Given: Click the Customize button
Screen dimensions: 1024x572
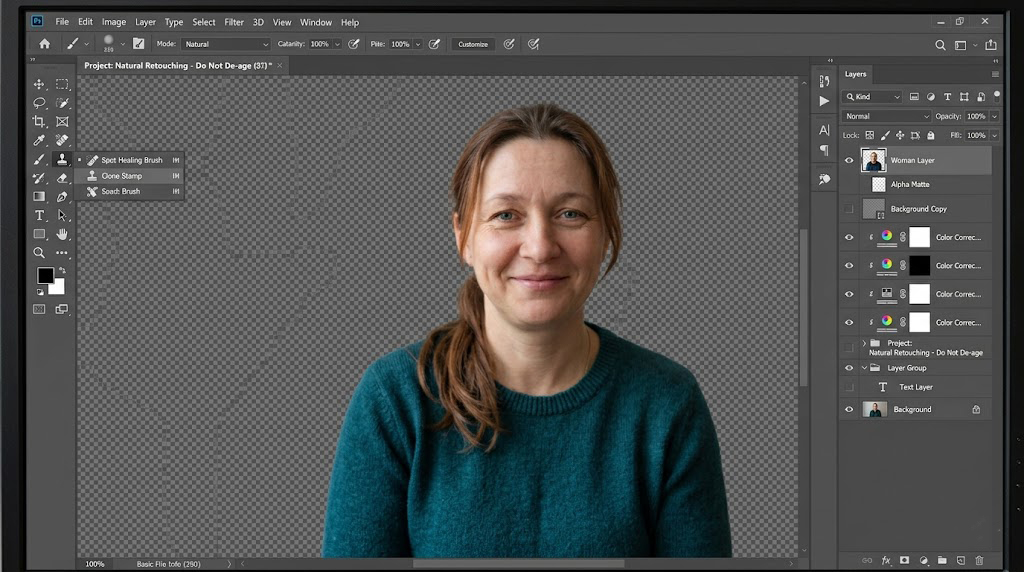Looking at the screenshot, I should coord(473,44).
